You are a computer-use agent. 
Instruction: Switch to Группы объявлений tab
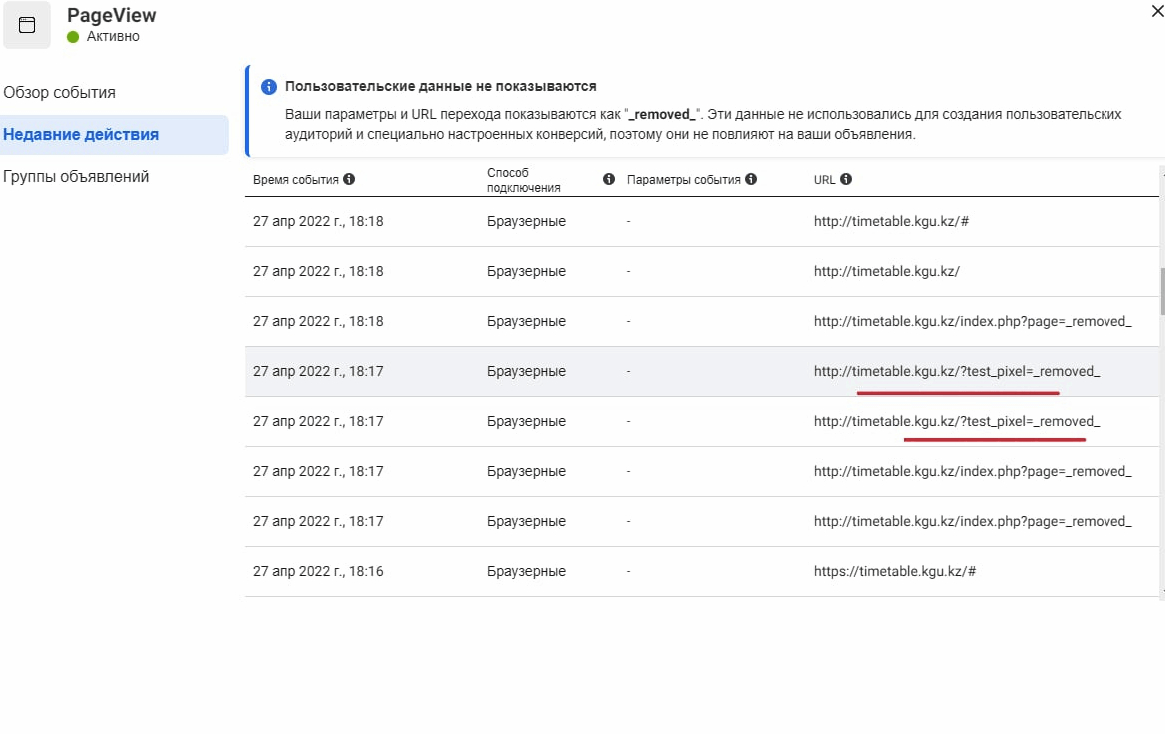pos(76,177)
